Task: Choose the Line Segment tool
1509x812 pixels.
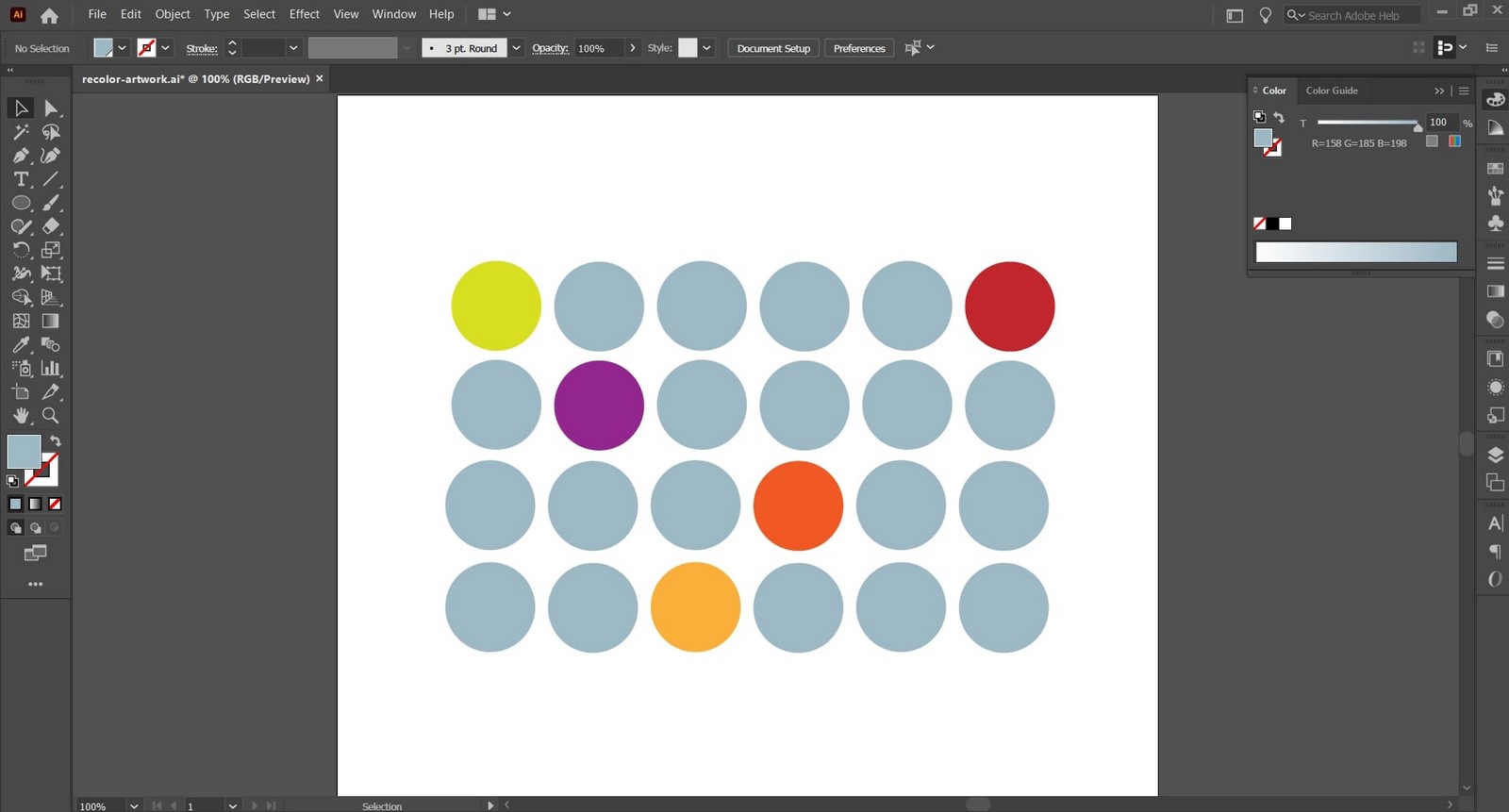Action: pos(51,179)
